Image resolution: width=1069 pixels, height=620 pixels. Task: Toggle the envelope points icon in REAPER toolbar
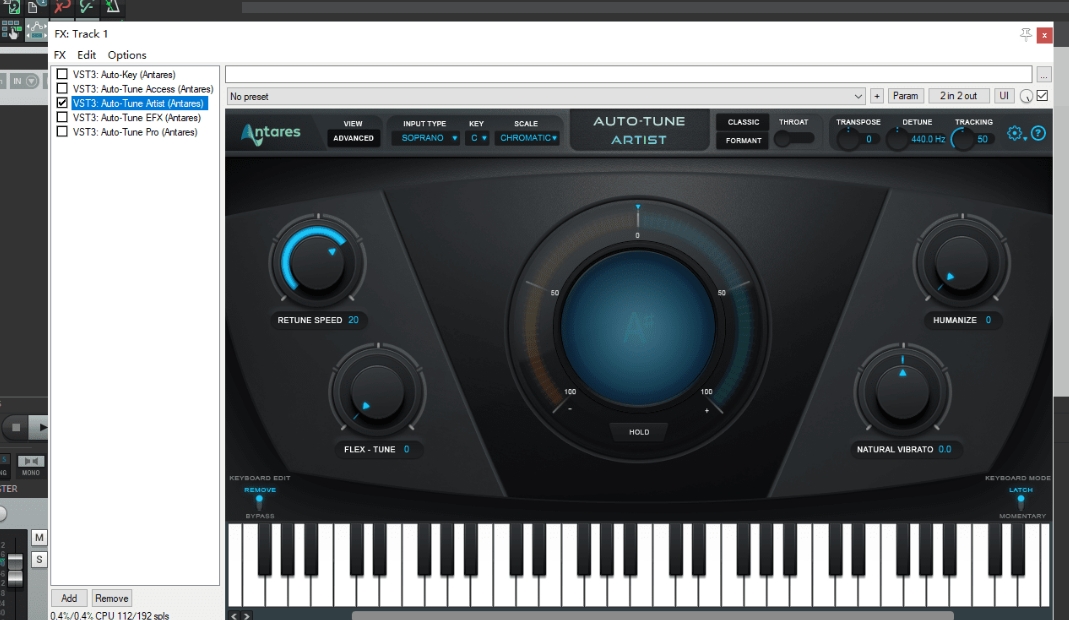pyautogui.click(x=35, y=30)
